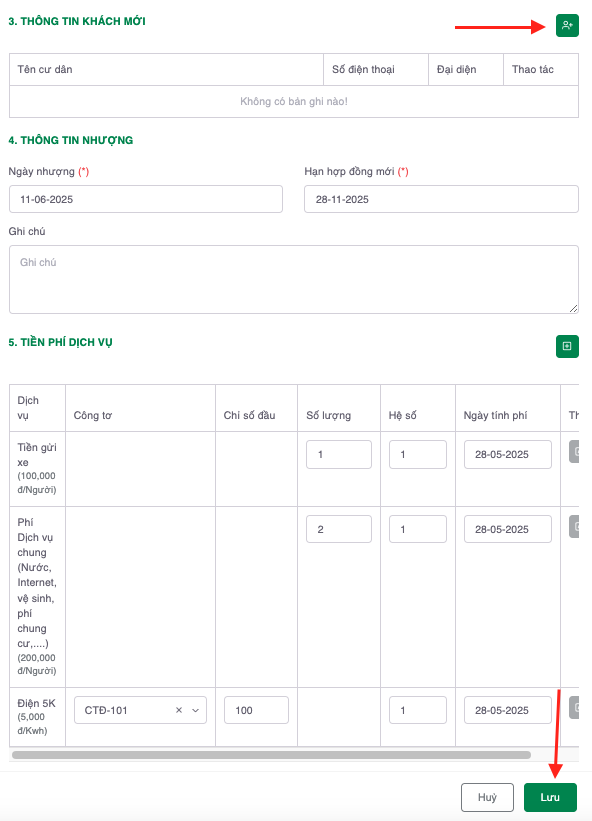Click the horizontal scrollbar under fee table

[271, 755]
